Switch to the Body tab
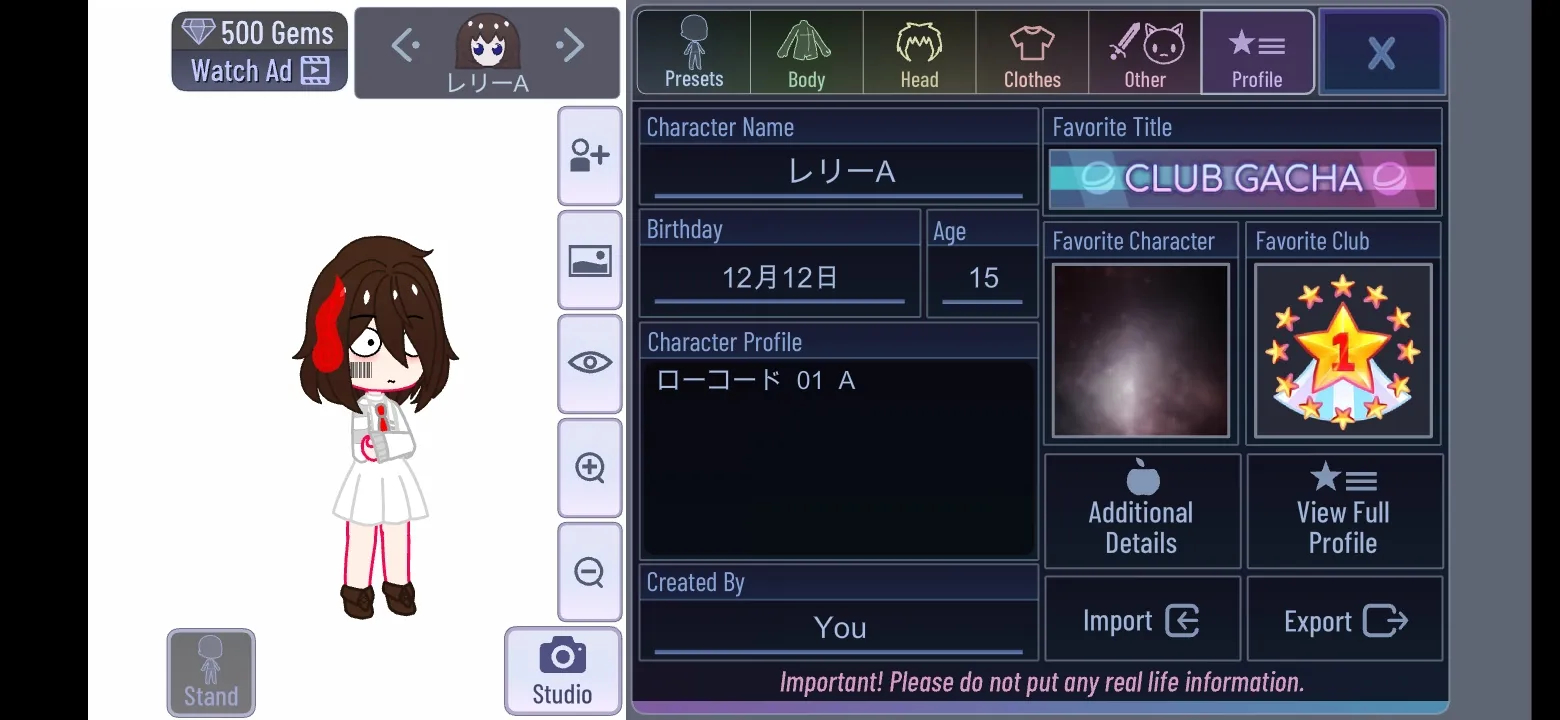 tap(806, 52)
